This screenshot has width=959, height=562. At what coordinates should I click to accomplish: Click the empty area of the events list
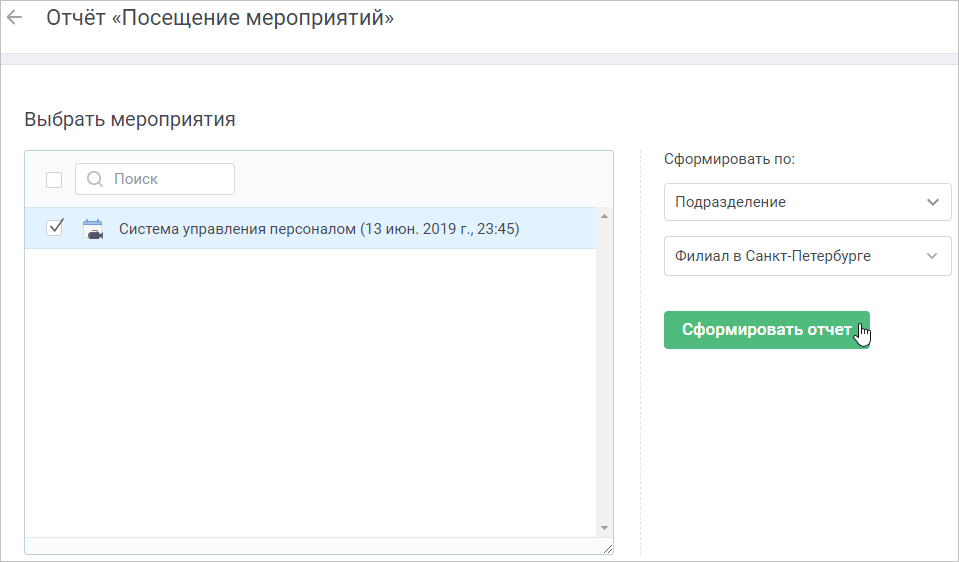(x=311, y=391)
